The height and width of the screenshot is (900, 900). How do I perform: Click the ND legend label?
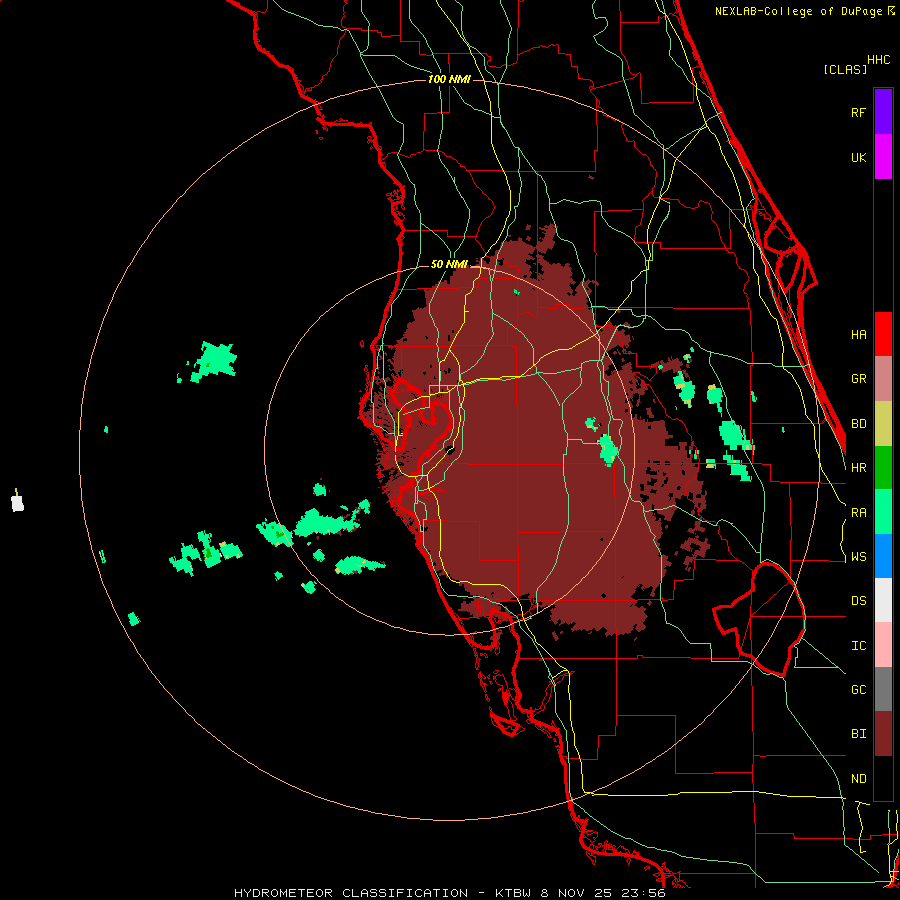(858, 779)
